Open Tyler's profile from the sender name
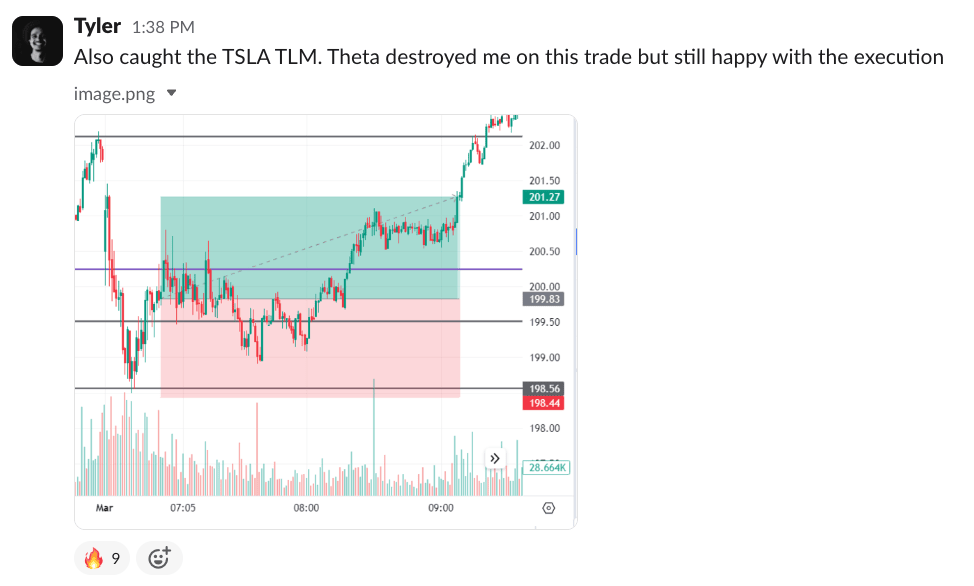Screen dimensions: 974x586 [x=98, y=26]
